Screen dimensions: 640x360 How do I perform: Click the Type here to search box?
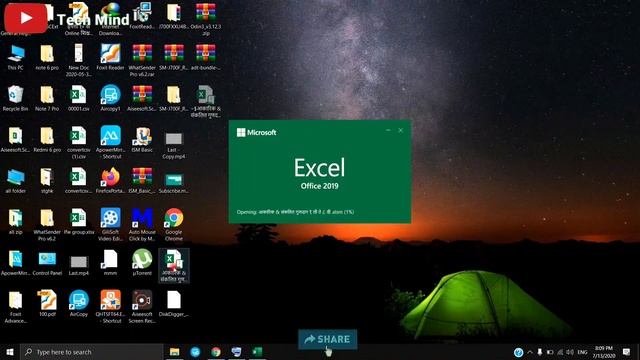click(92, 352)
